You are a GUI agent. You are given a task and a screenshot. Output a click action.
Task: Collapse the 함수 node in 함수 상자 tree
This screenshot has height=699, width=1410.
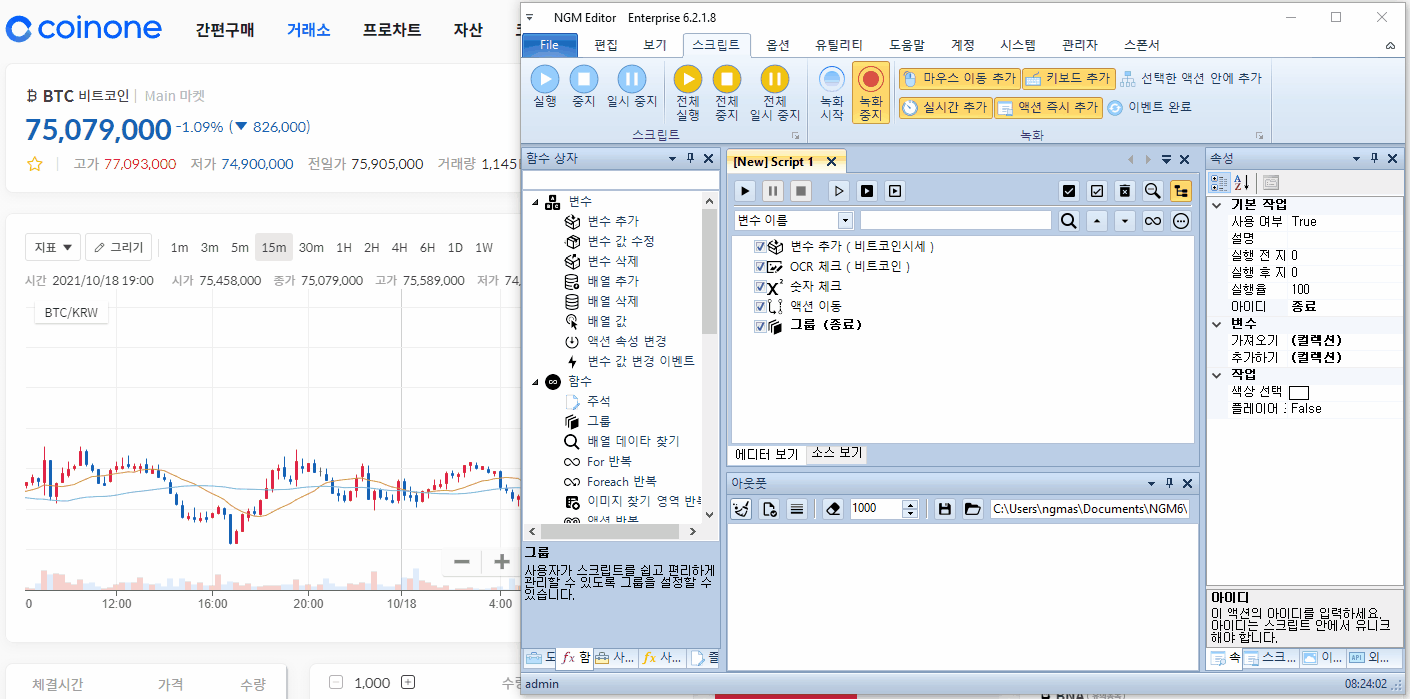(534, 382)
